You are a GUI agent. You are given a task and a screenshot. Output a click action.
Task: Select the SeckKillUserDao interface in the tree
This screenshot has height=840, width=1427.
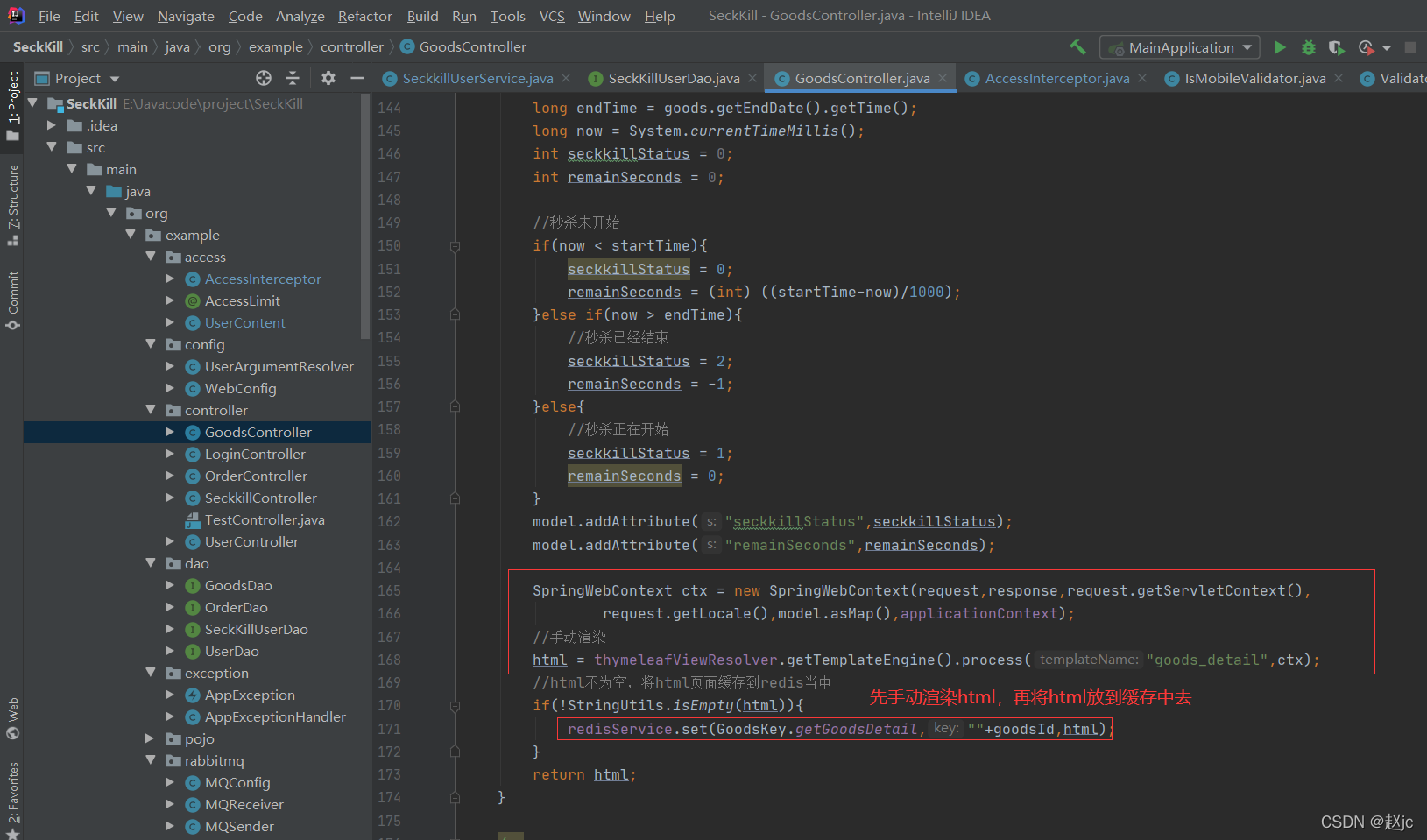(x=256, y=629)
